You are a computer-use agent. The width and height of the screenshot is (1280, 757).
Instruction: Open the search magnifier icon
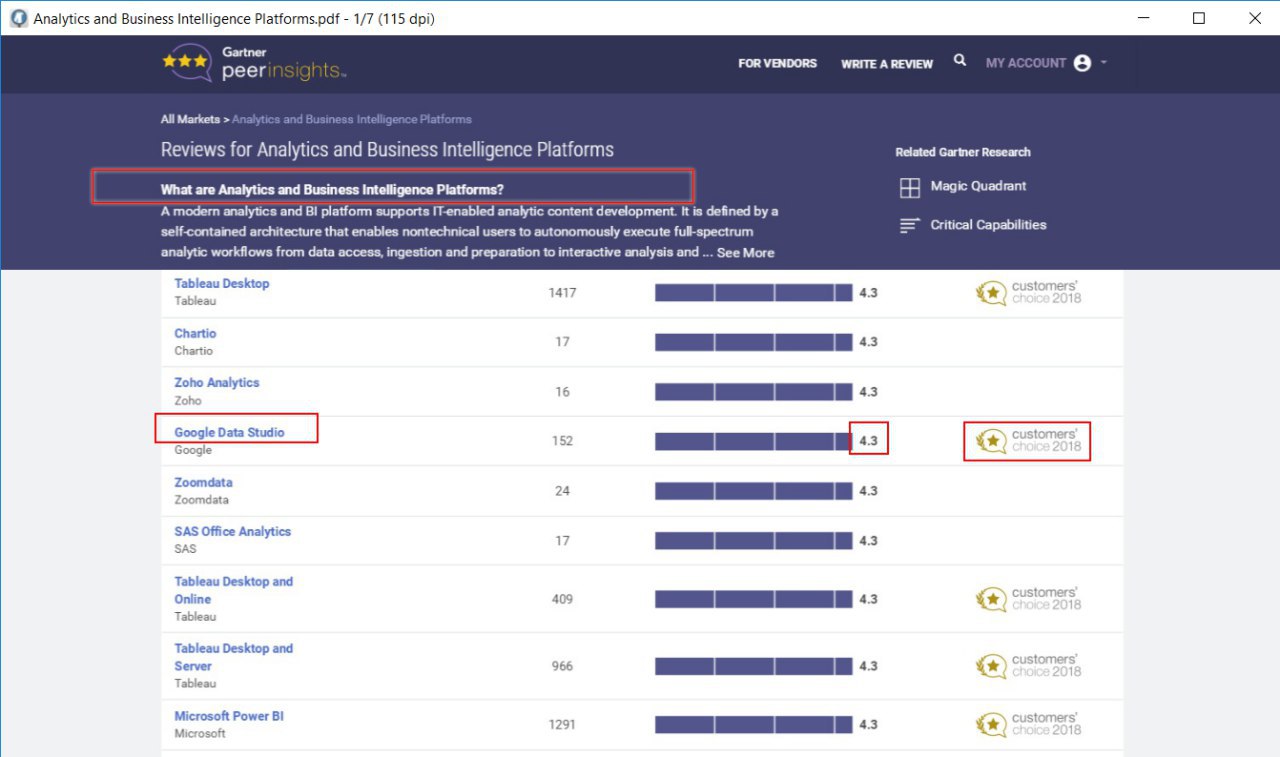point(960,61)
